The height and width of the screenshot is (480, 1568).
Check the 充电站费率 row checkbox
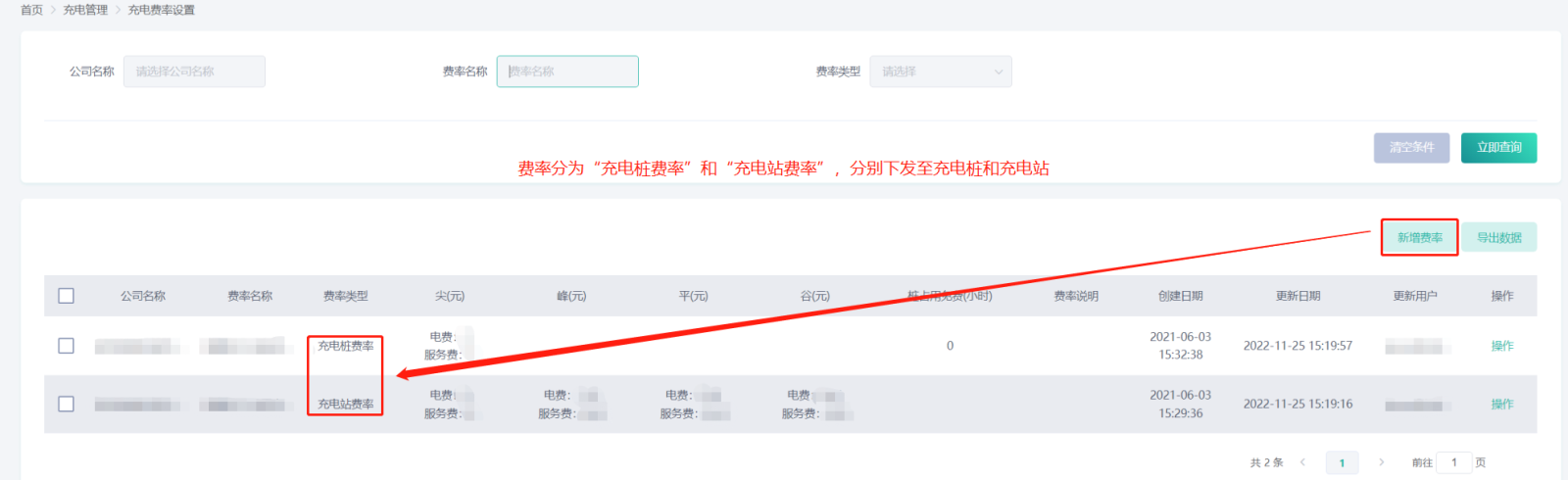[67, 404]
